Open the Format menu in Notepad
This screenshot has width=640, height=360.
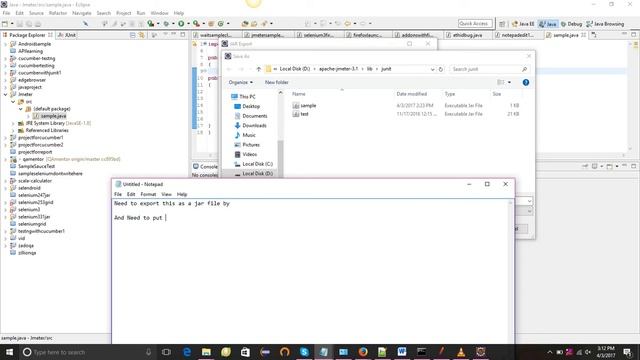[148, 194]
